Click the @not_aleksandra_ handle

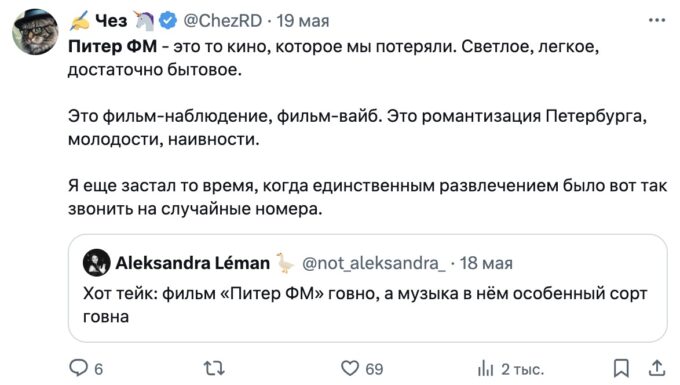[373, 263]
